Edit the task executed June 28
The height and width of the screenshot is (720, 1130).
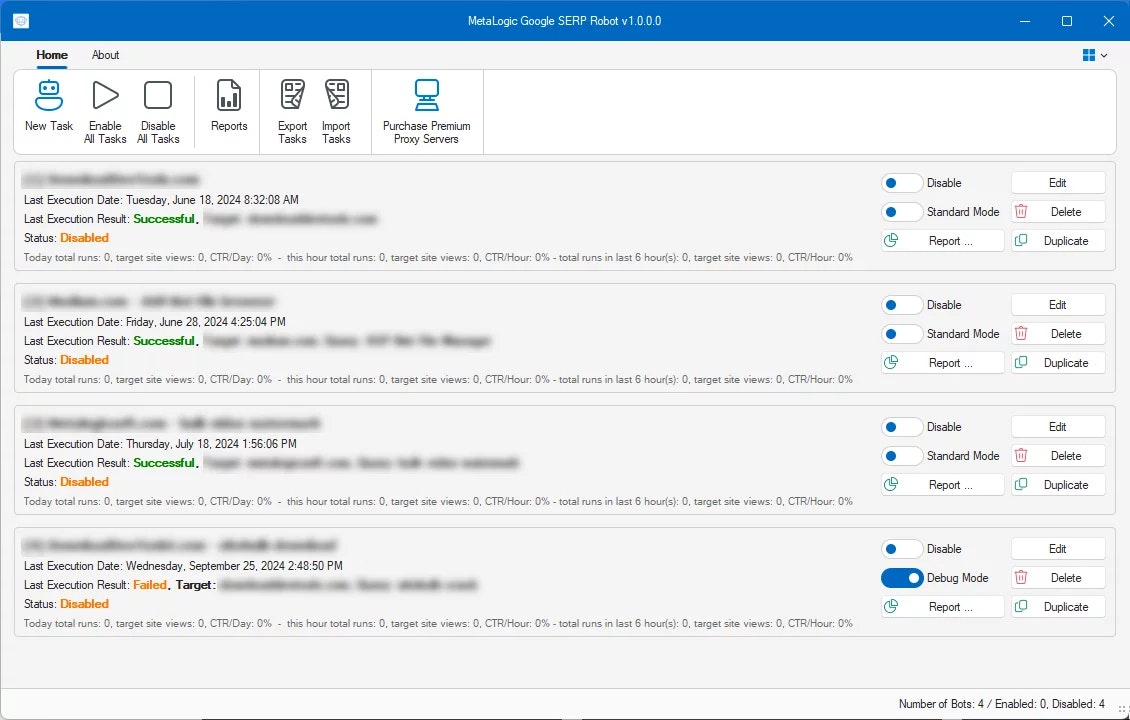pos(1057,305)
